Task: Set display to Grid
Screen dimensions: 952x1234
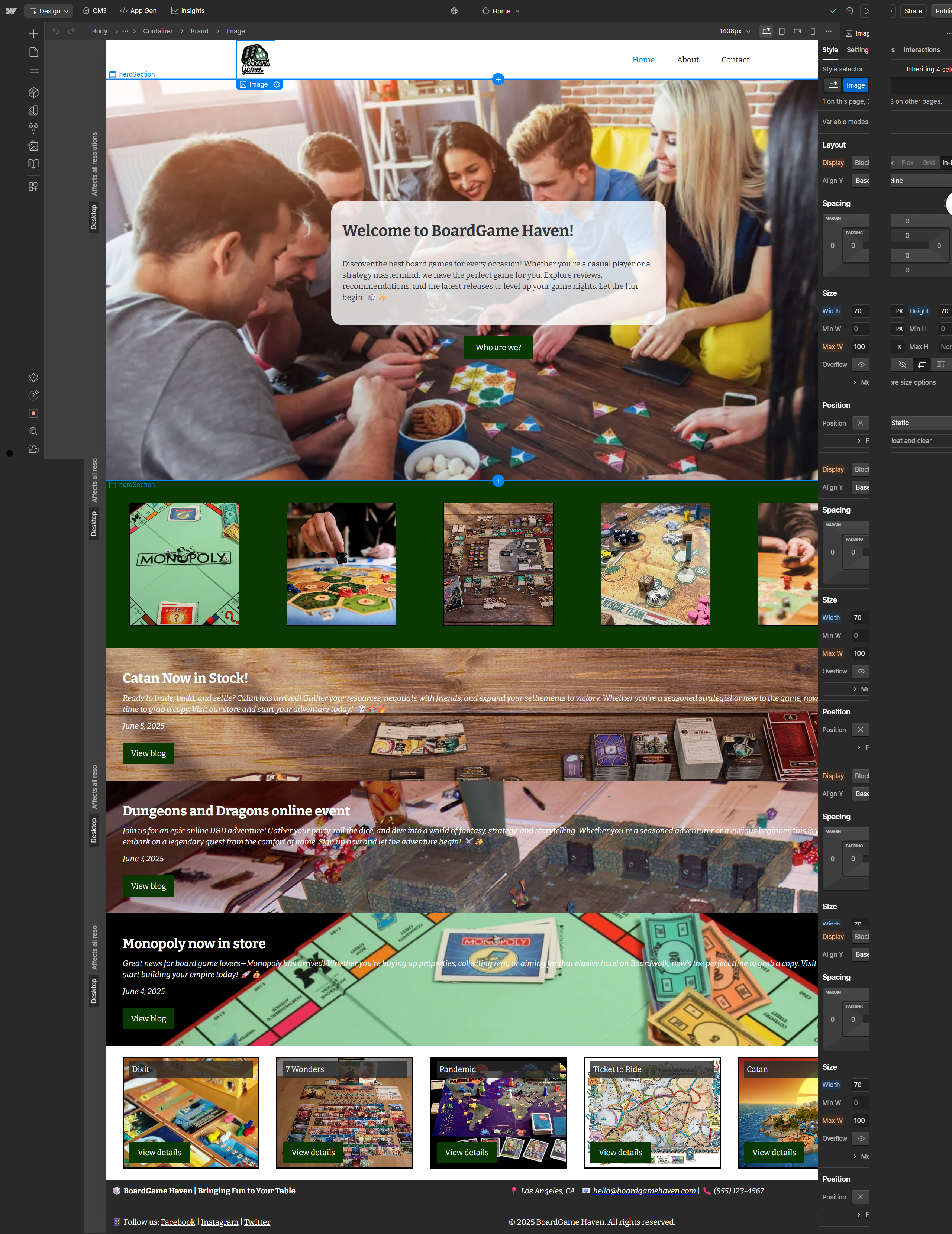Action: (x=928, y=163)
